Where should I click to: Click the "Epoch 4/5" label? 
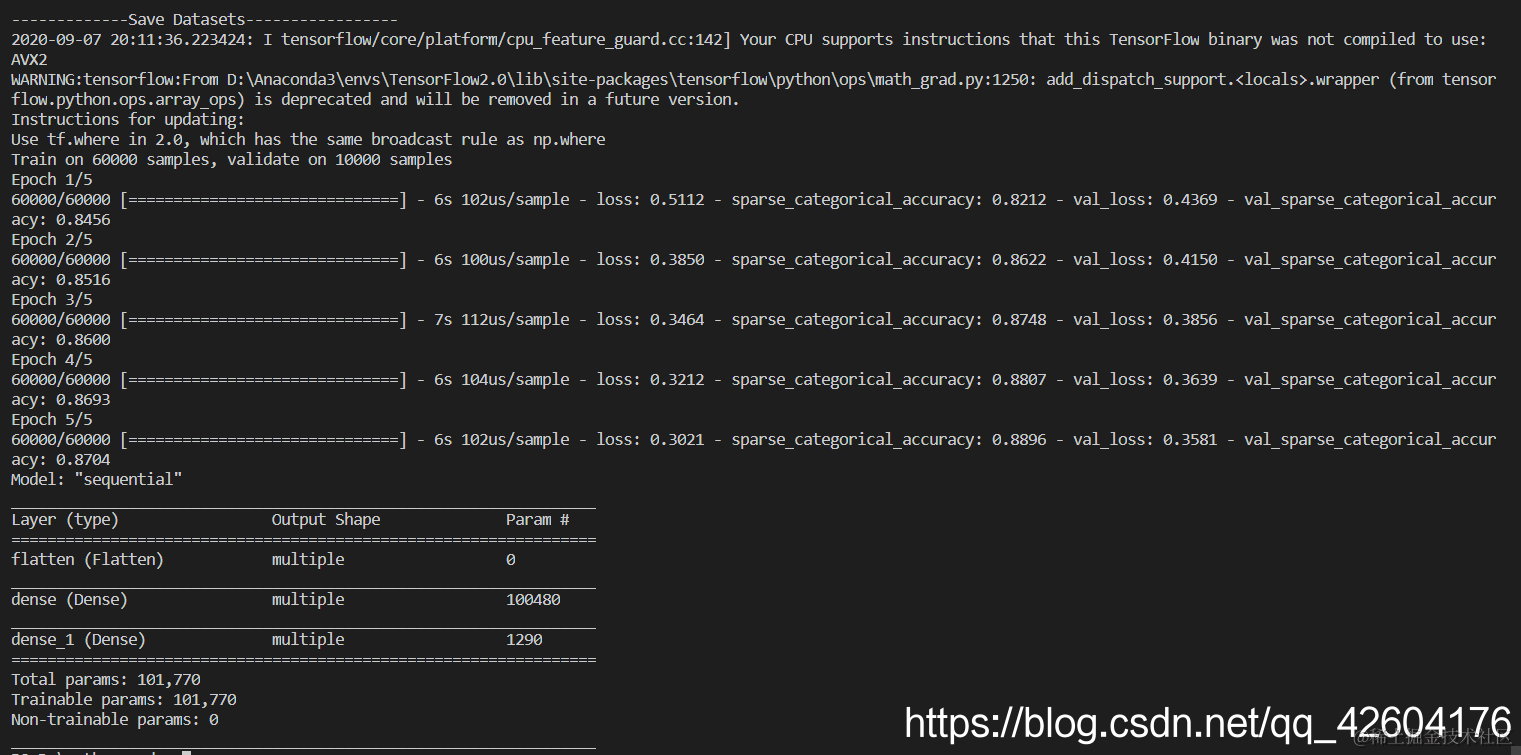(52, 360)
